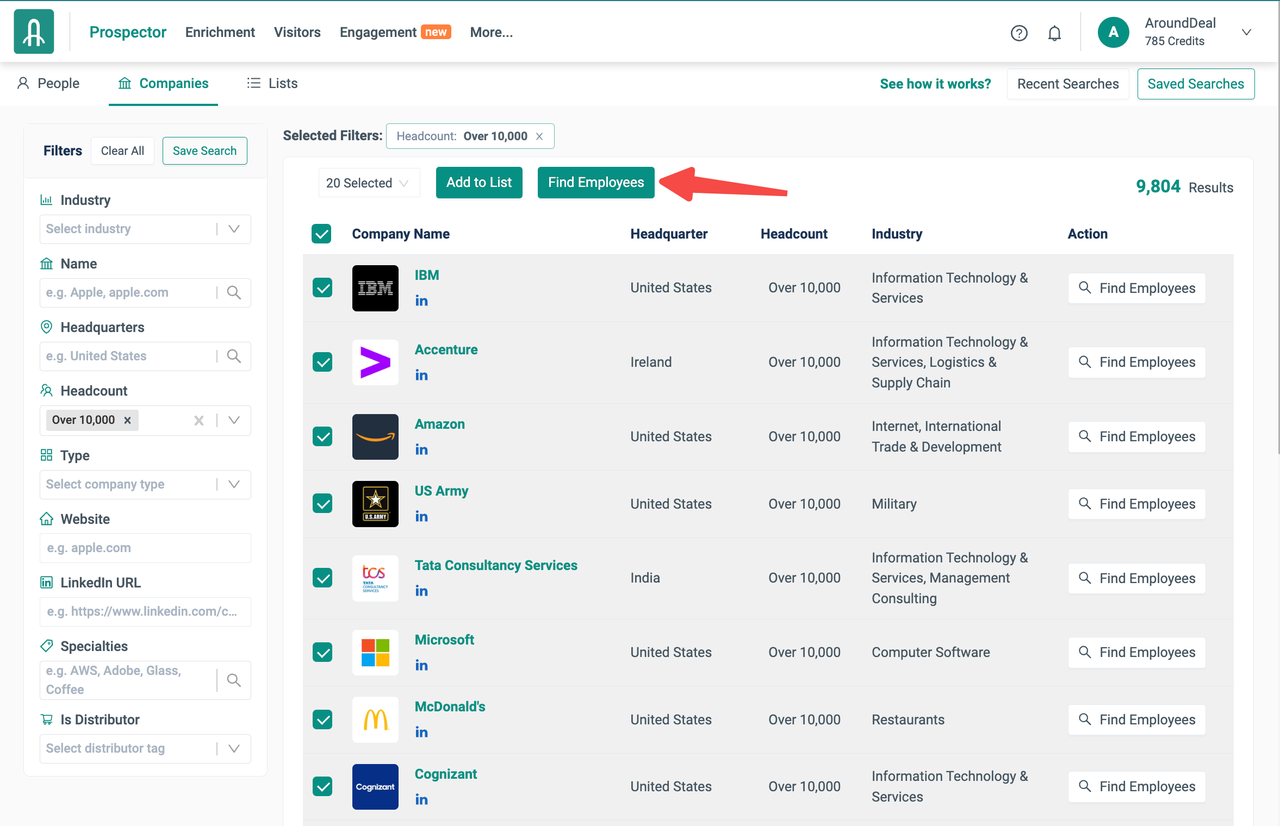Open the notifications bell icon

pyautogui.click(x=1054, y=33)
